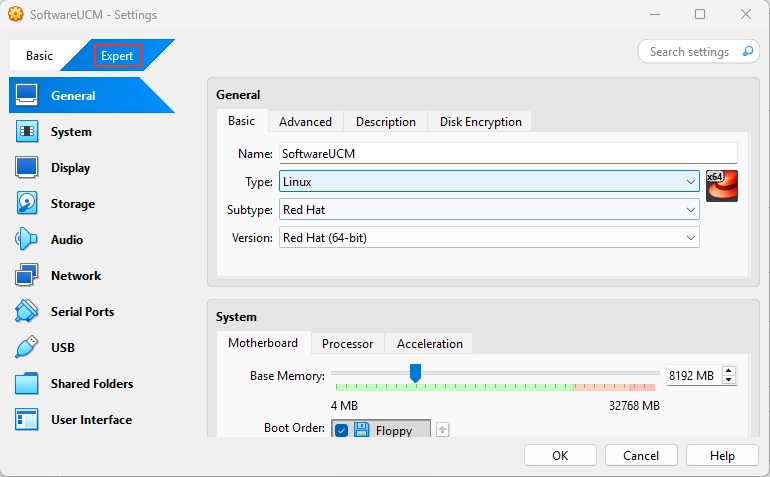This screenshot has width=770, height=477.
Task: Click the floppy disk icon in boot order
Action: point(362,430)
